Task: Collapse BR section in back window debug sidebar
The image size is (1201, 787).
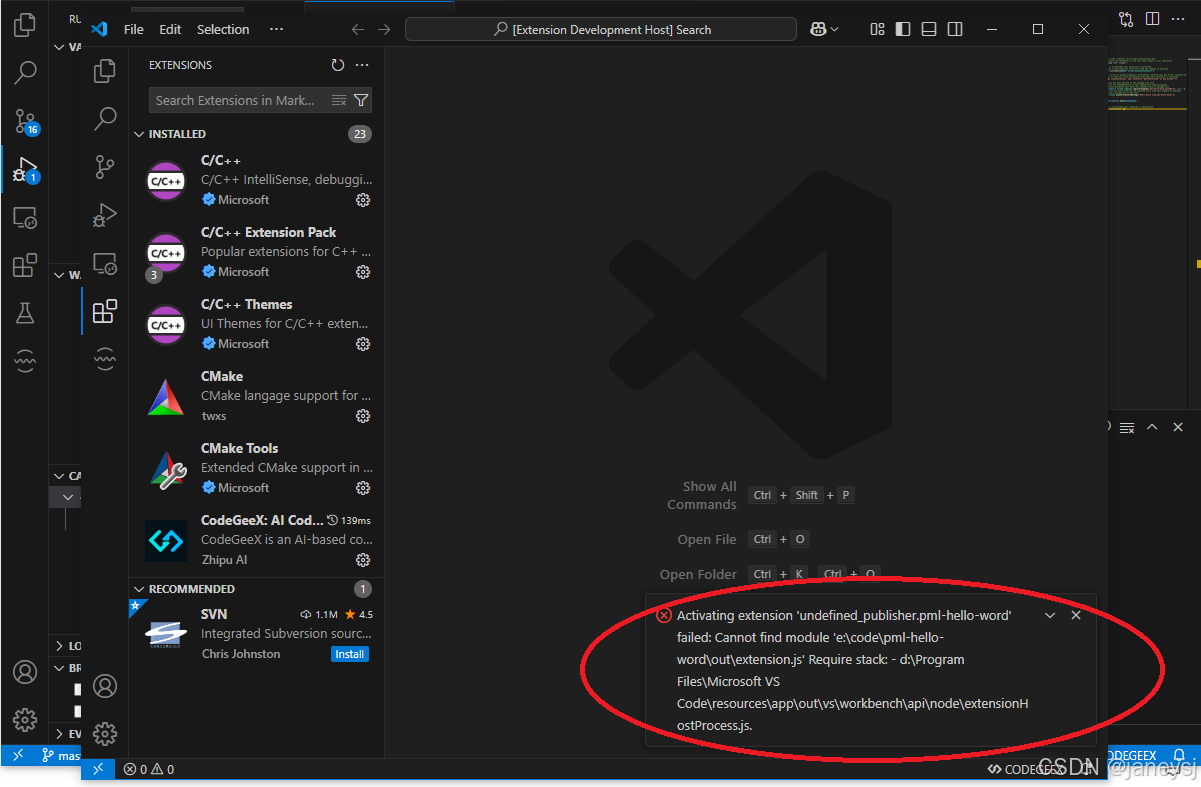Action: coord(60,668)
